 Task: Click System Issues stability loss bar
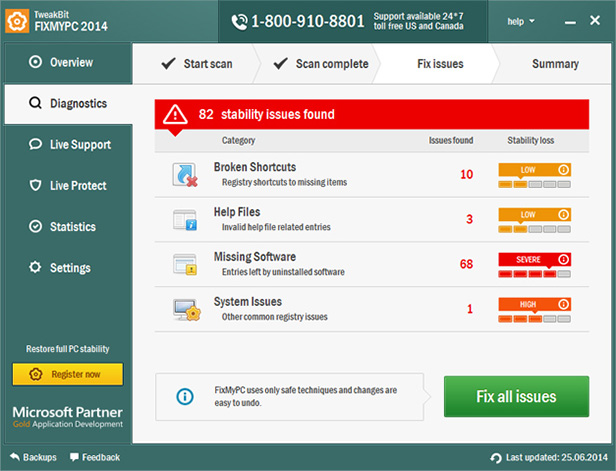pos(534,319)
